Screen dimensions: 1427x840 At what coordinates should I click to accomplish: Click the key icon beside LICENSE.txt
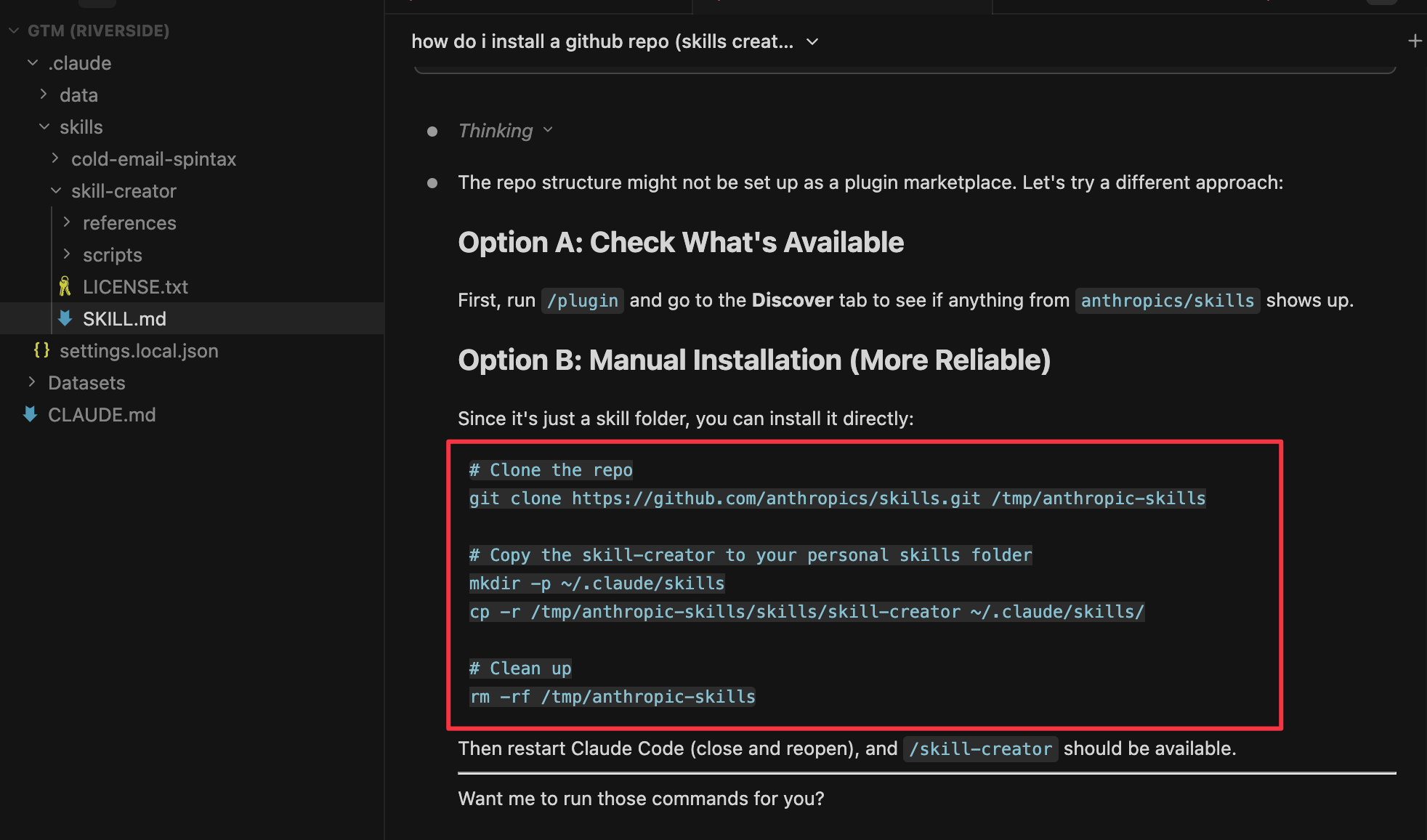65,286
